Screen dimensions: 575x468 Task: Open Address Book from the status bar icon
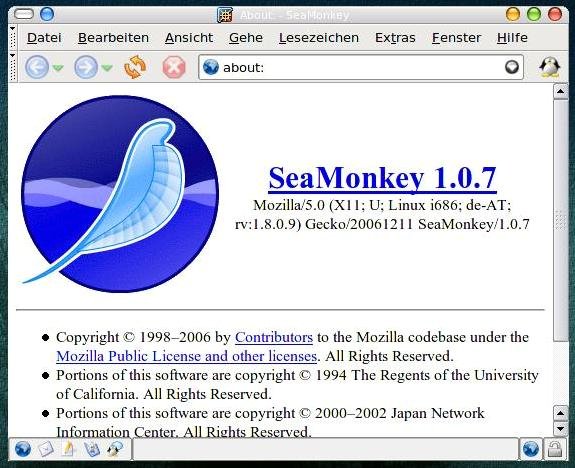point(92,449)
